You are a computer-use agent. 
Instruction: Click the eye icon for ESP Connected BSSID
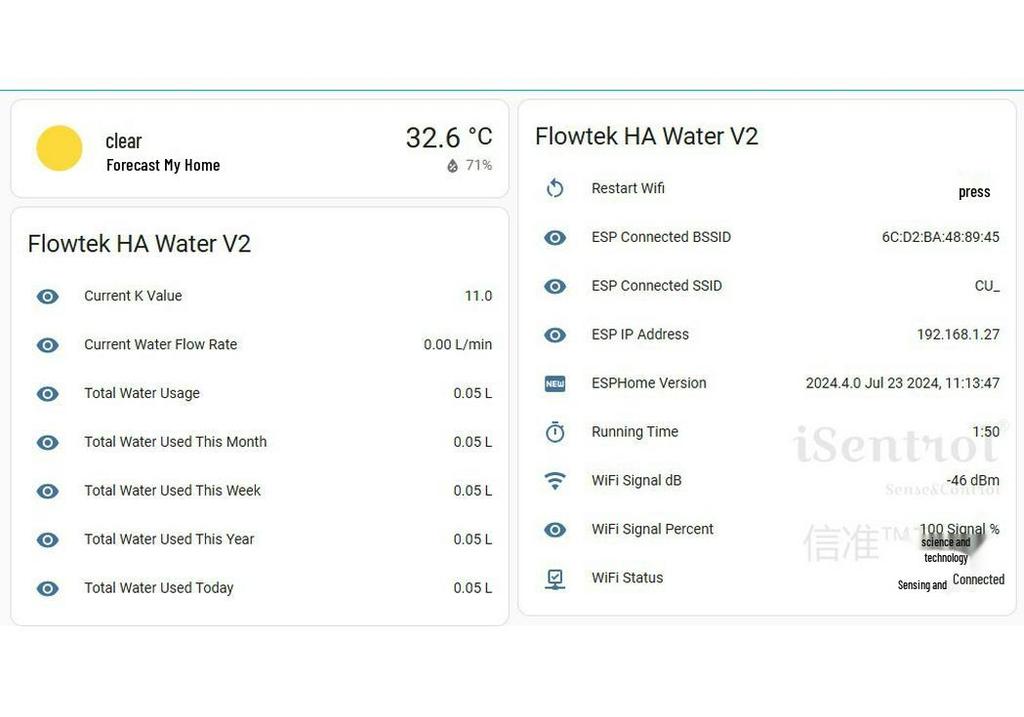[x=555, y=238]
